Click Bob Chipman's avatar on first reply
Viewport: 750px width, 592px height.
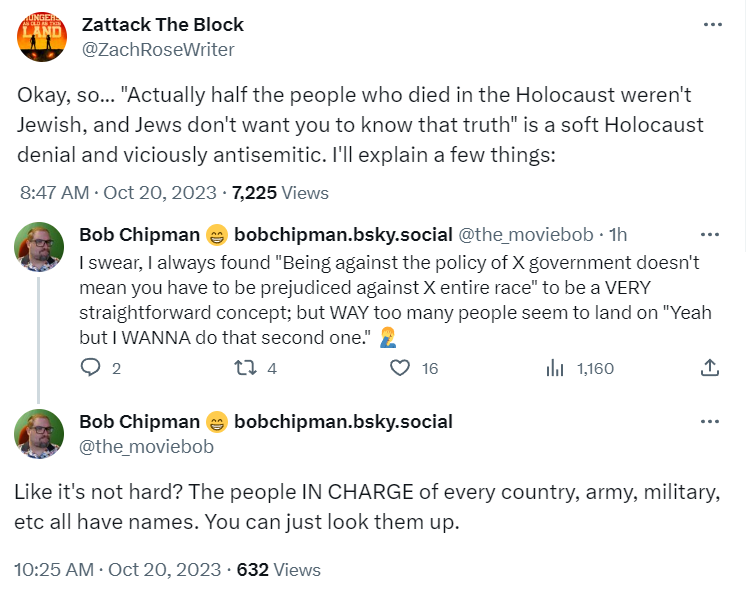41,246
